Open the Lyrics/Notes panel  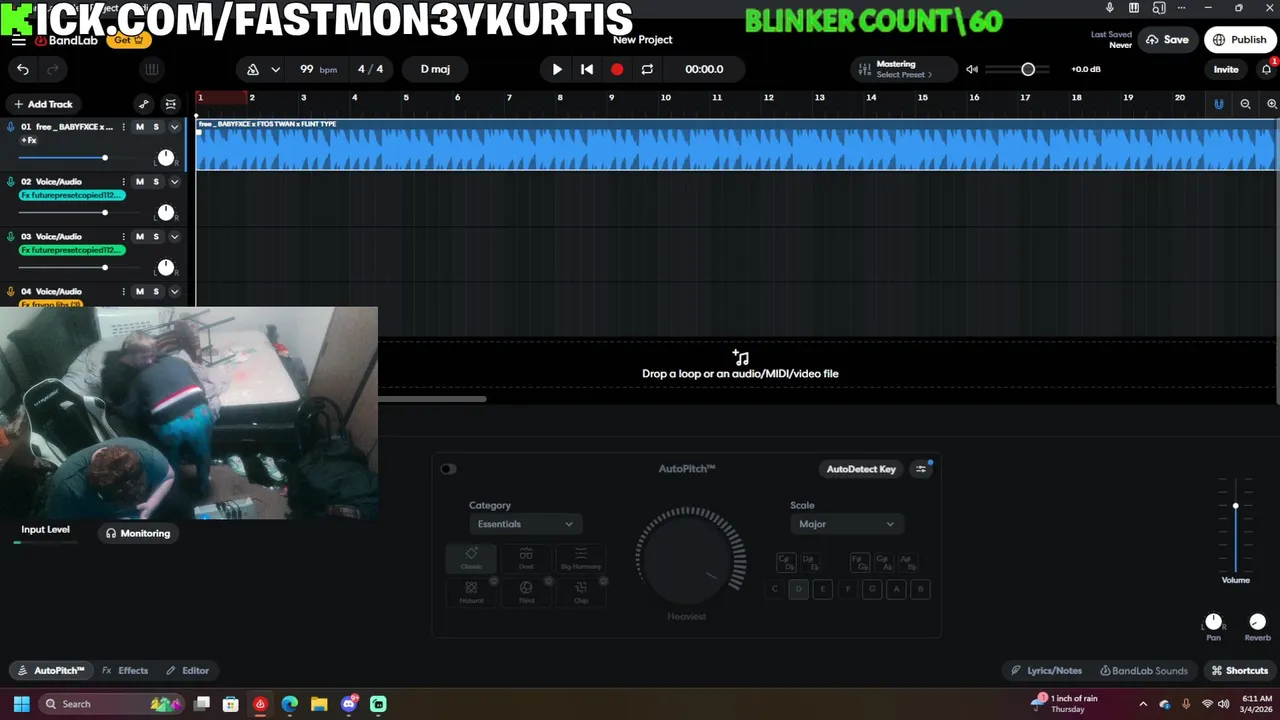point(1046,671)
